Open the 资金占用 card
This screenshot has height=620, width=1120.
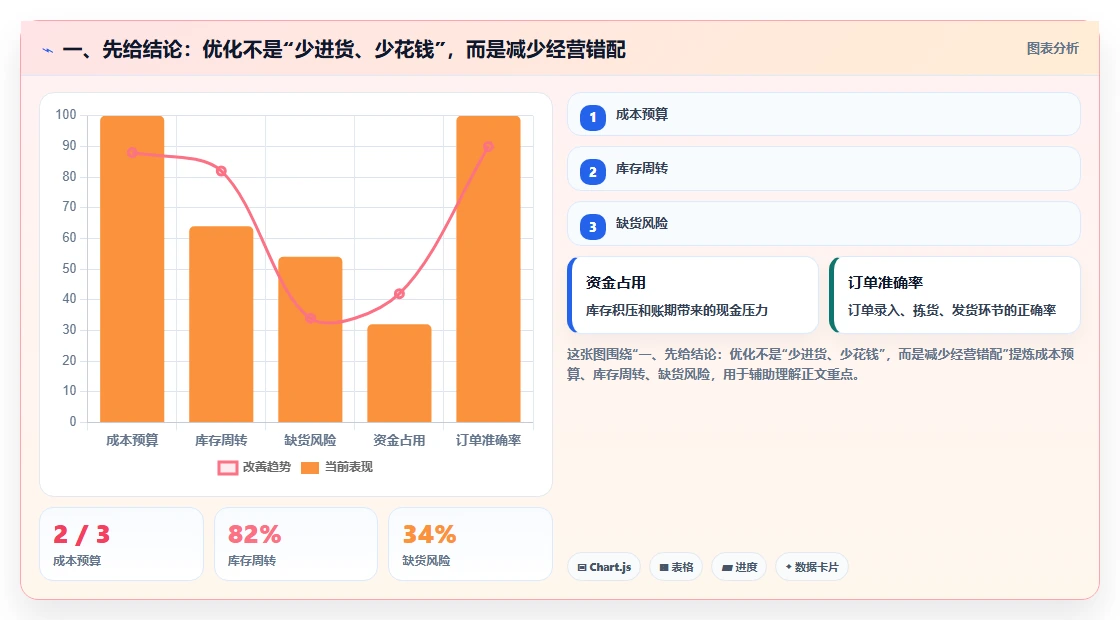[x=693, y=295]
